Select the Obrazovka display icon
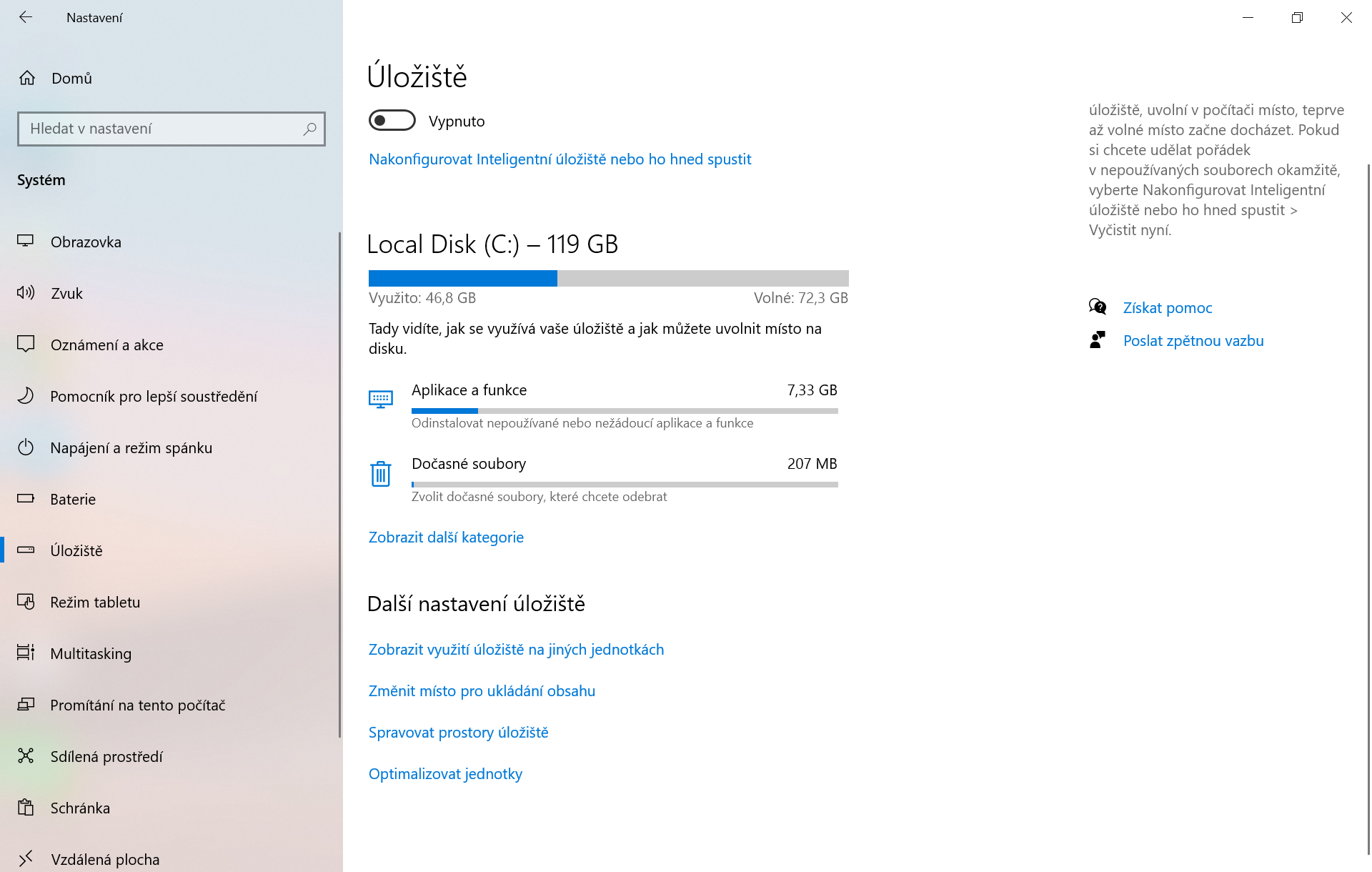Viewport: 1372px width, 872px height. [26, 242]
